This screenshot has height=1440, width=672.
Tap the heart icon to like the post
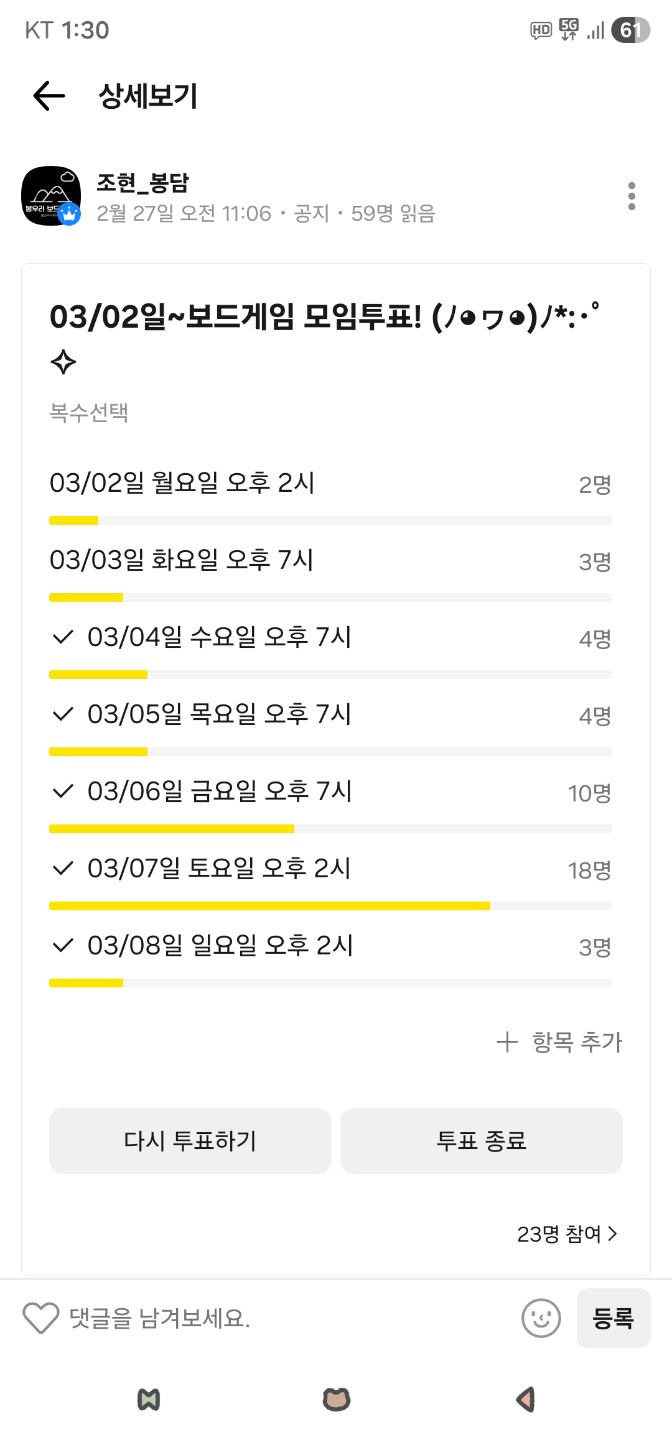pyautogui.click(x=41, y=1318)
